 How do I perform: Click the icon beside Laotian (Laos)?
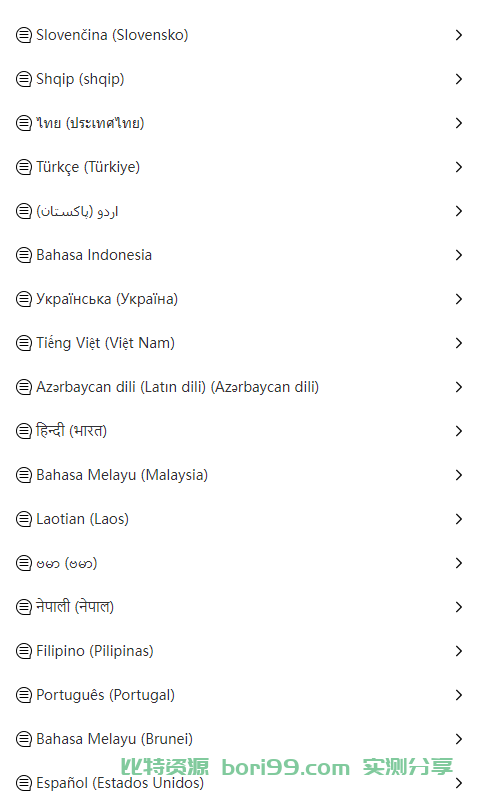tap(24, 519)
